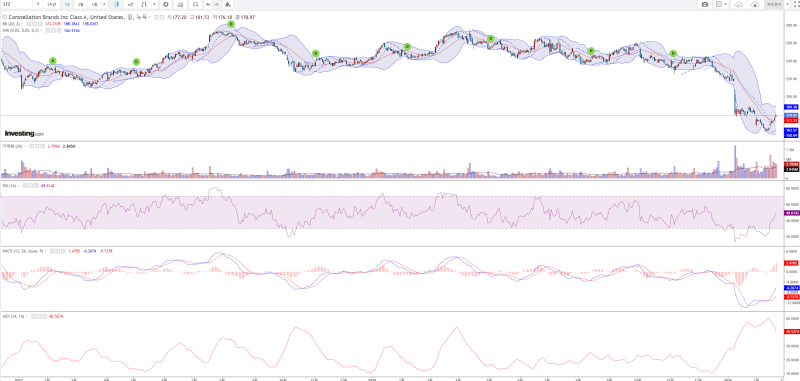Remove the RSI indicator via legend icon
The height and width of the screenshot is (381, 800).
pyautogui.click(x=36, y=186)
